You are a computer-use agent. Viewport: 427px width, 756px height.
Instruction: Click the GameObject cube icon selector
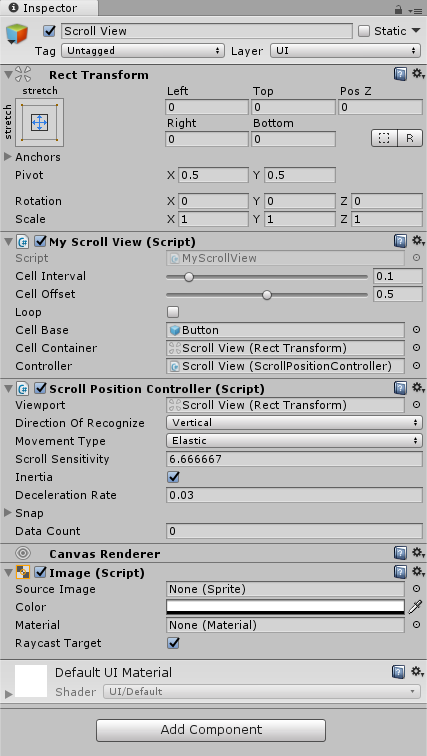tap(17, 35)
